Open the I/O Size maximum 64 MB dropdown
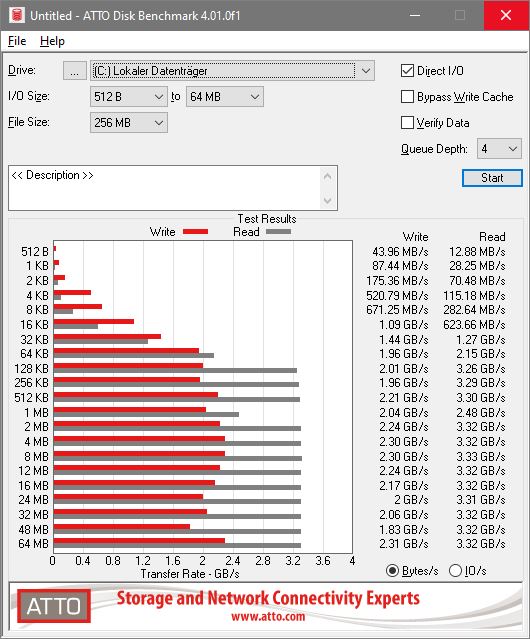This screenshot has height=639, width=530. pyautogui.click(x=225, y=97)
